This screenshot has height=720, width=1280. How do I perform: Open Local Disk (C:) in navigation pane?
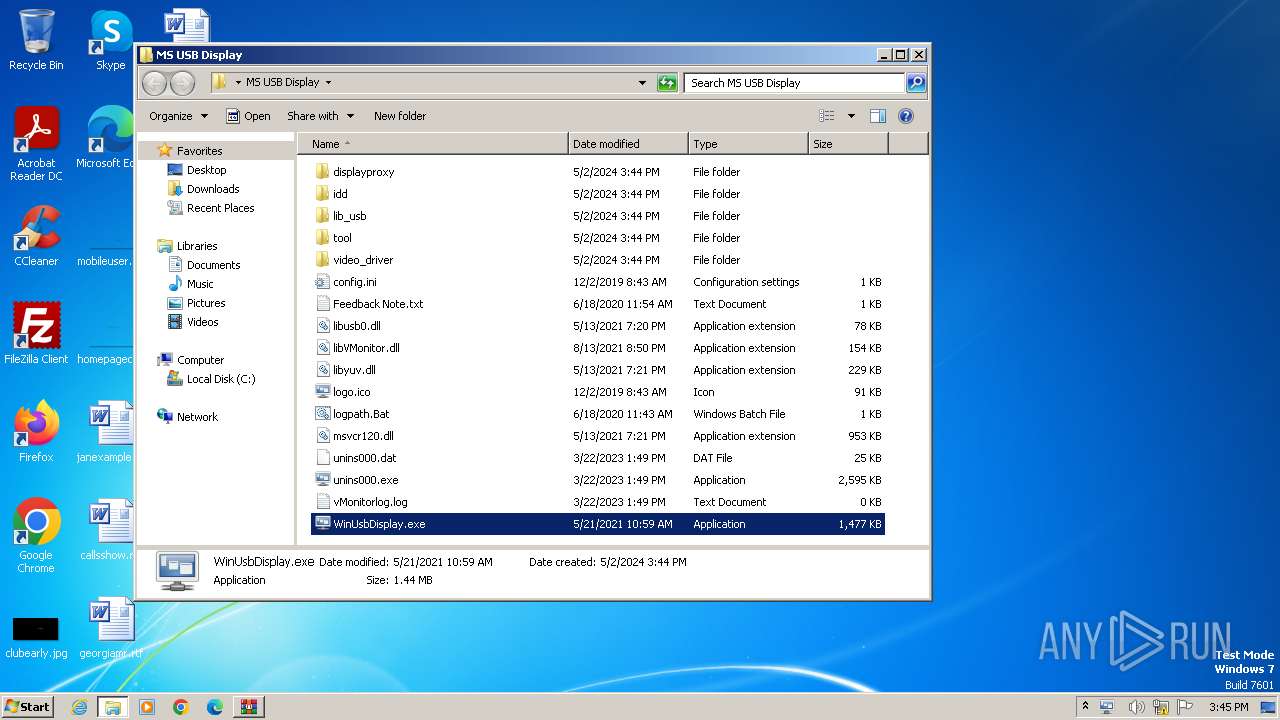[220, 379]
